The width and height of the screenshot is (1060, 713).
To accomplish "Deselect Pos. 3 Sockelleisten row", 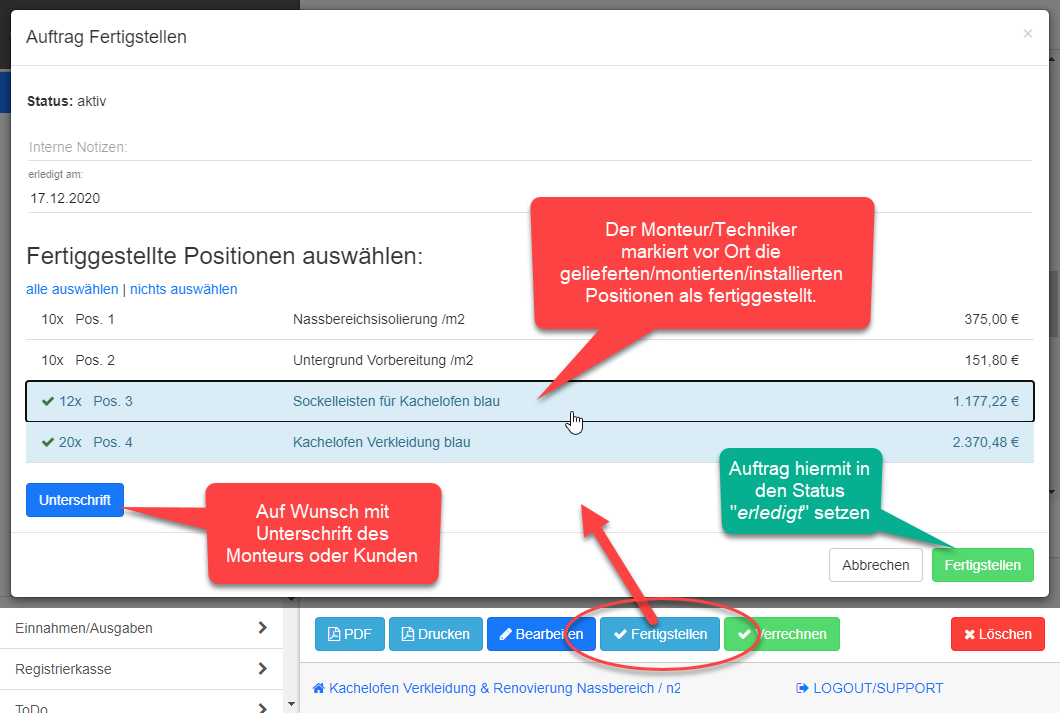I will tap(400, 401).
